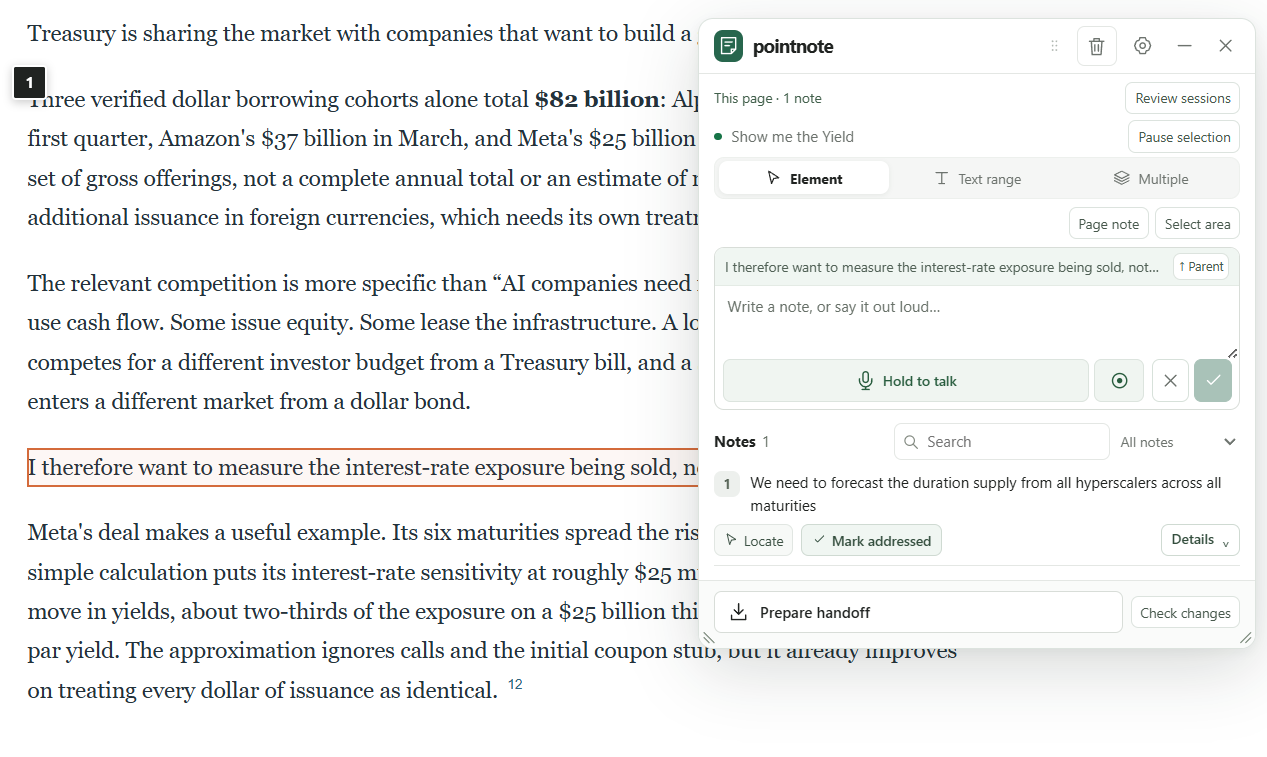The image size is (1267, 757).
Task: Click the Page note button
Action: (1108, 224)
